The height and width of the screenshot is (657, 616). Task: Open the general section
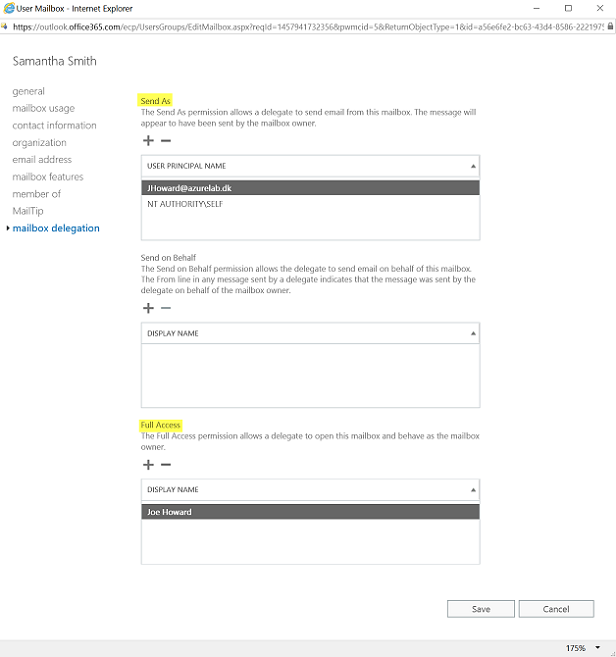point(28,91)
